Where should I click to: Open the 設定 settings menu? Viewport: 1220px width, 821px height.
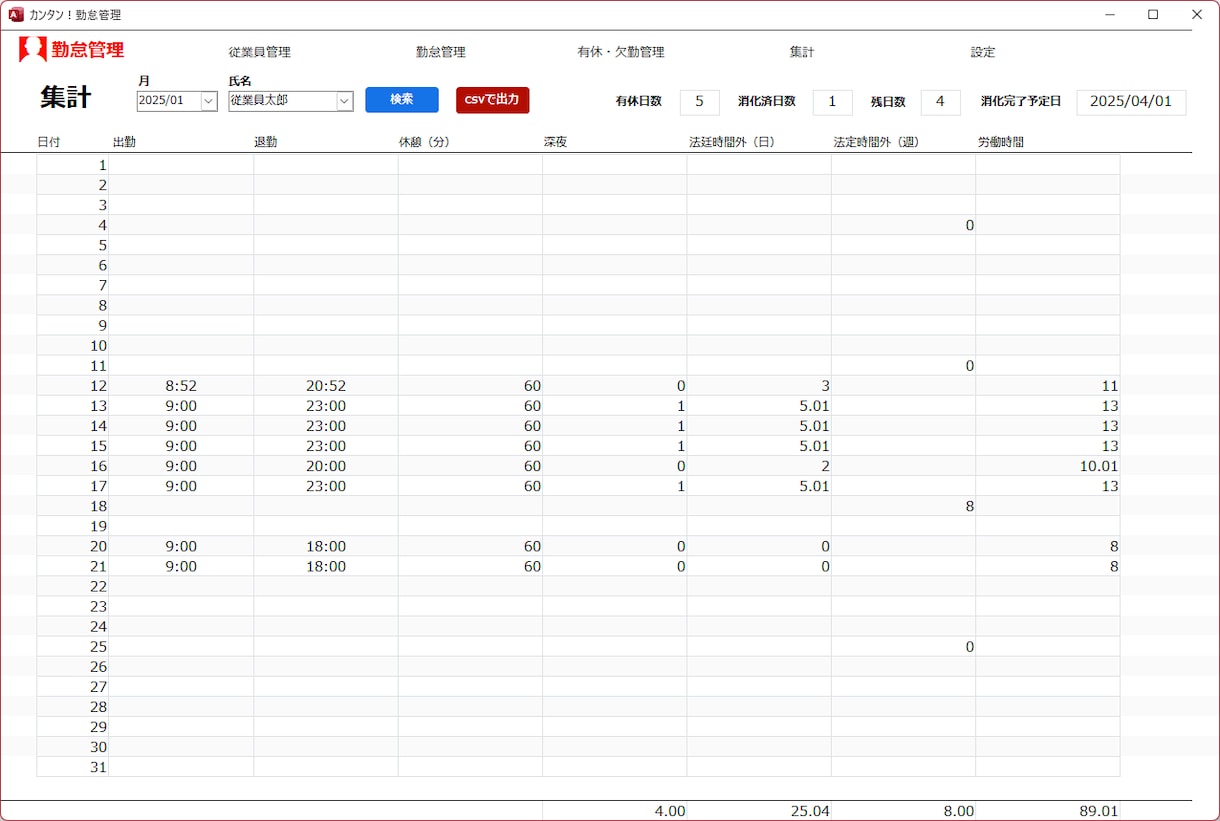click(x=983, y=52)
